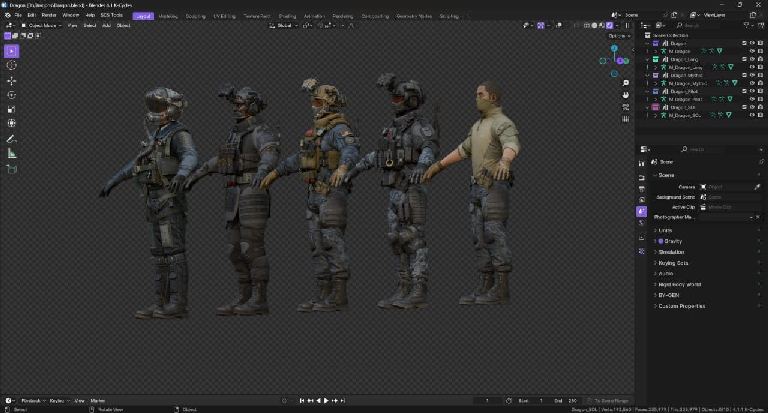Open the Object Mode dropdown
The height and width of the screenshot is (413, 768).
[41, 25]
